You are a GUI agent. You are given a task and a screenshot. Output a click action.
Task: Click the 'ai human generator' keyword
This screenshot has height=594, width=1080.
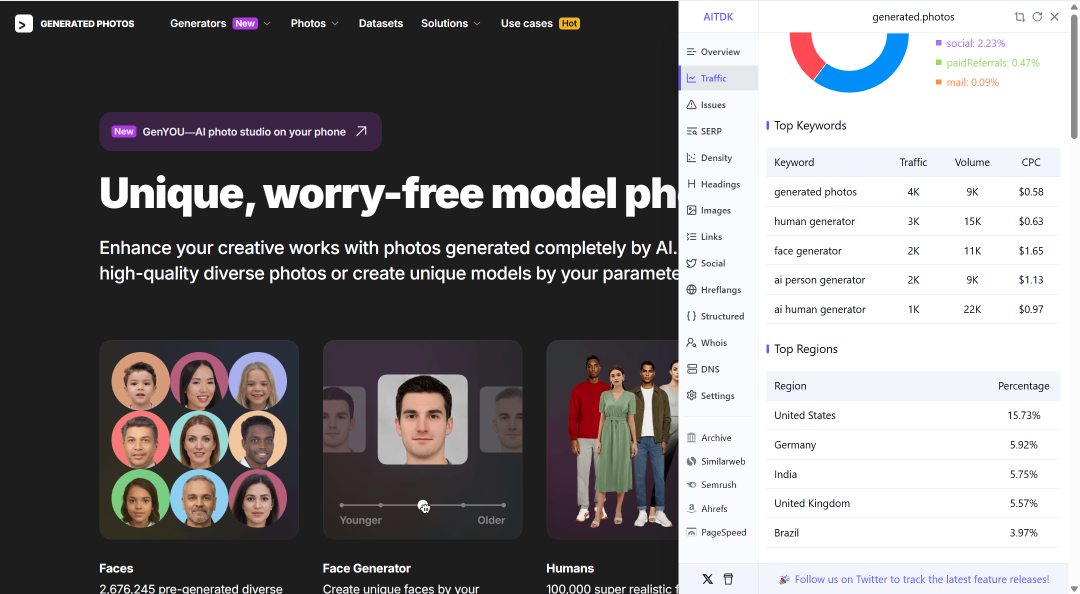pyautogui.click(x=820, y=309)
